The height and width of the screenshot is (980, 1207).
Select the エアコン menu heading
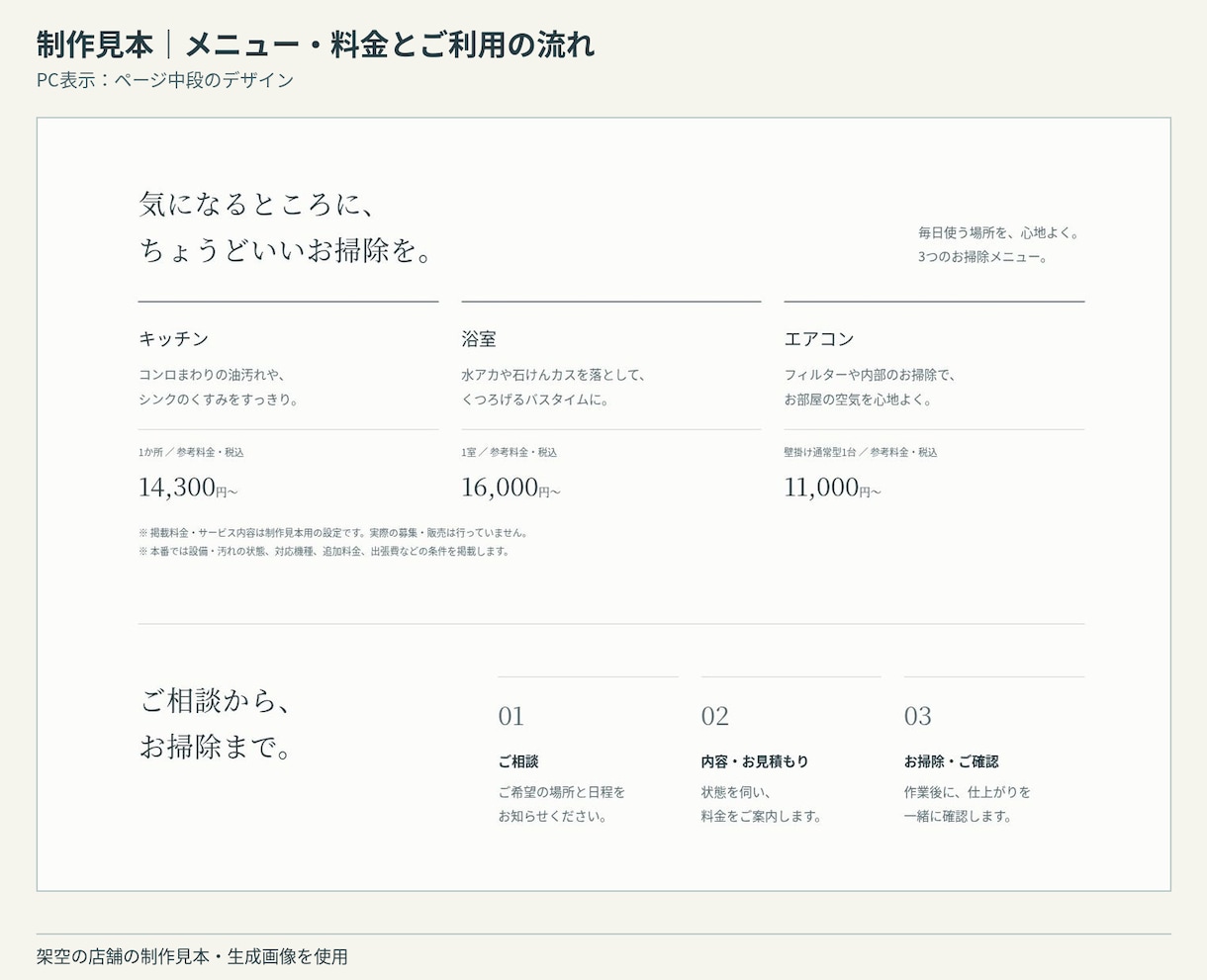click(x=819, y=339)
